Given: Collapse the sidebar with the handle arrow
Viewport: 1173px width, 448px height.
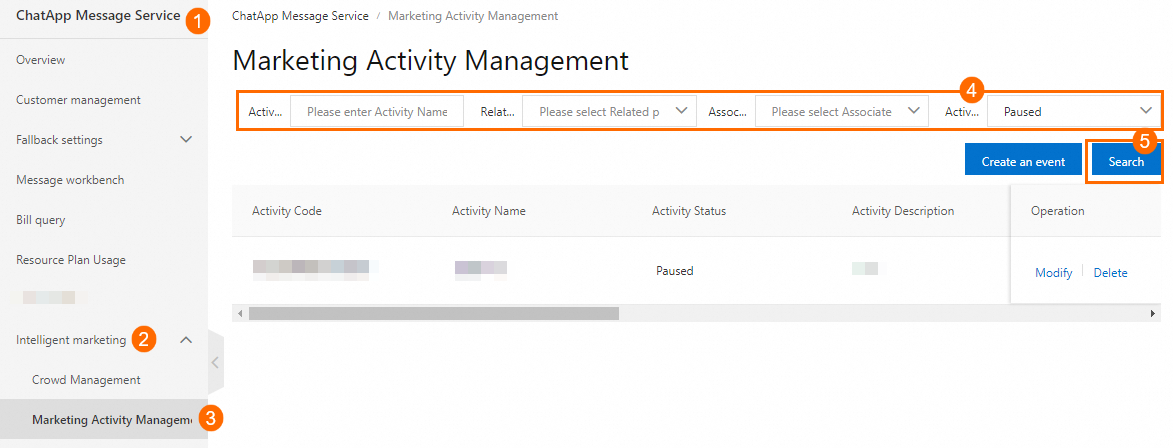Looking at the screenshot, I should [x=215, y=362].
